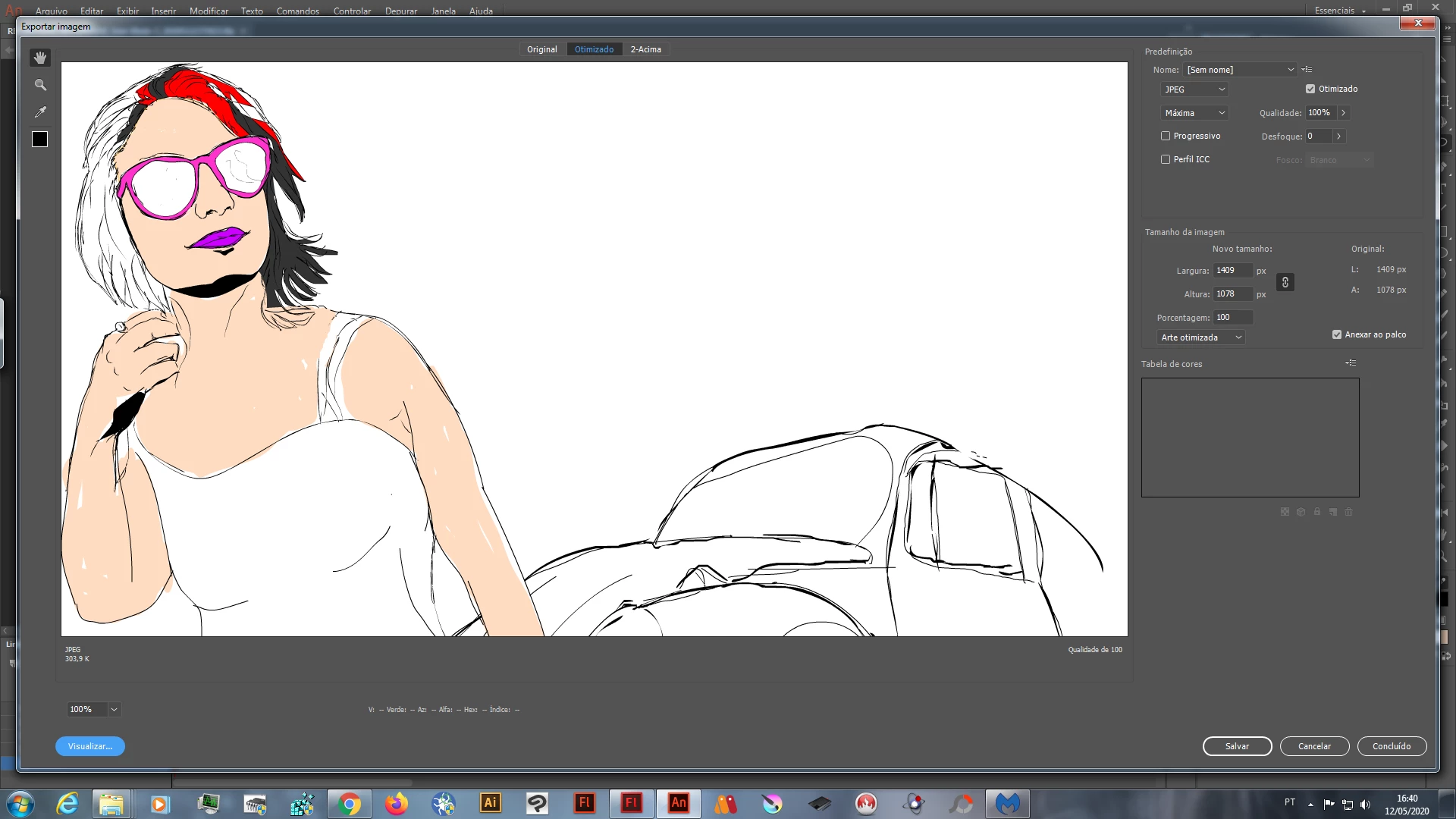The image size is (1456, 819).
Task: Open Google Chrome from the taskbar
Action: pos(350,803)
